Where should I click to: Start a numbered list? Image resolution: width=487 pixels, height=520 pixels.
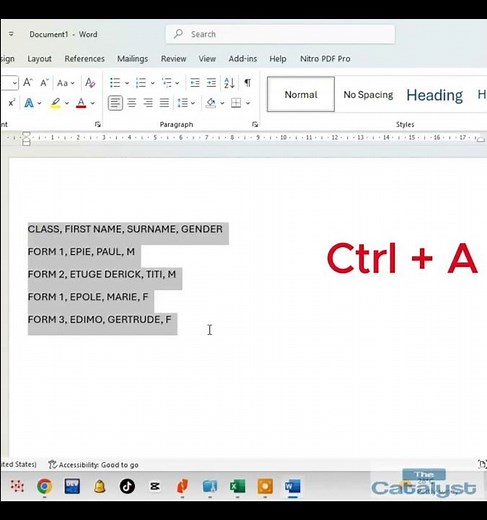tap(141, 83)
